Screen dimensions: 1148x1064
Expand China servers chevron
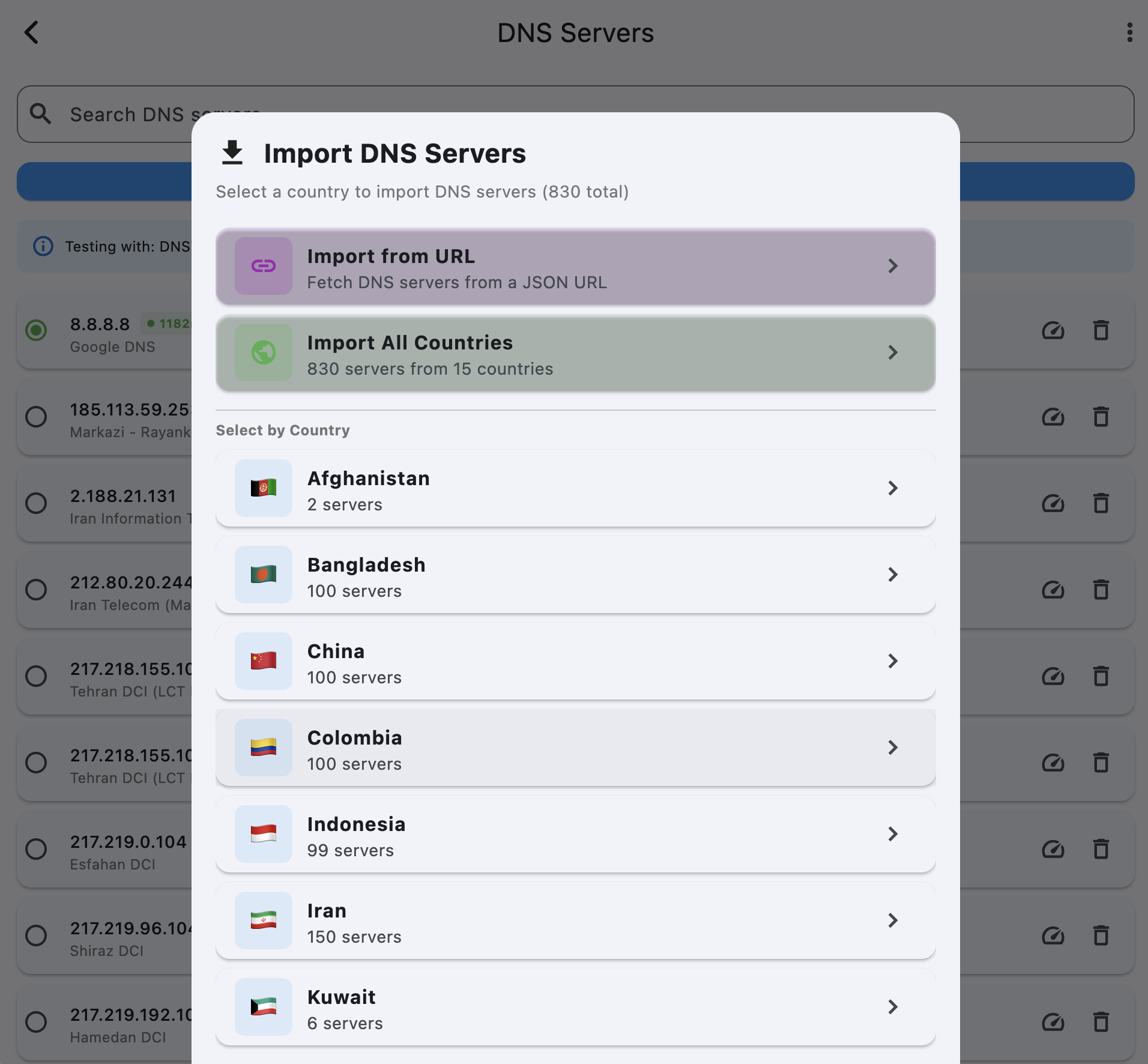(x=893, y=661)
